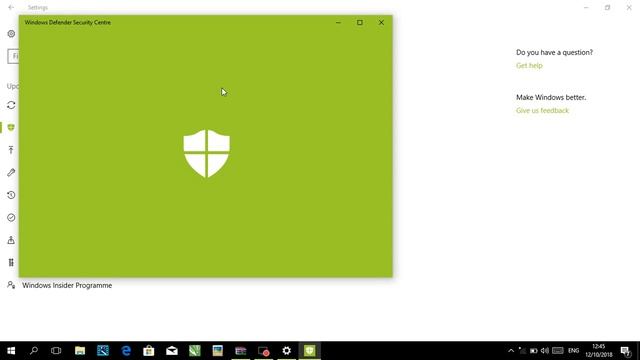Show hidden system tray icons chevron
The image size is (640, 360).
pos(511,351)
